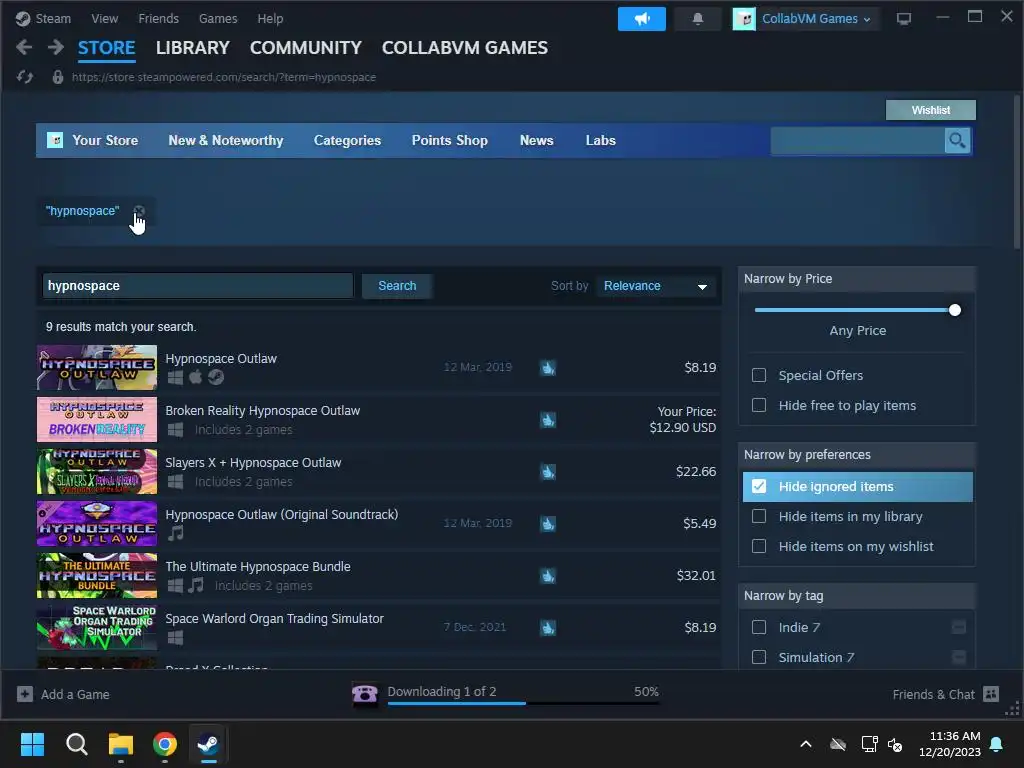The image size is (1024, 768).
Task: Check Hide items on my wishlist
Action: (759, 546)
